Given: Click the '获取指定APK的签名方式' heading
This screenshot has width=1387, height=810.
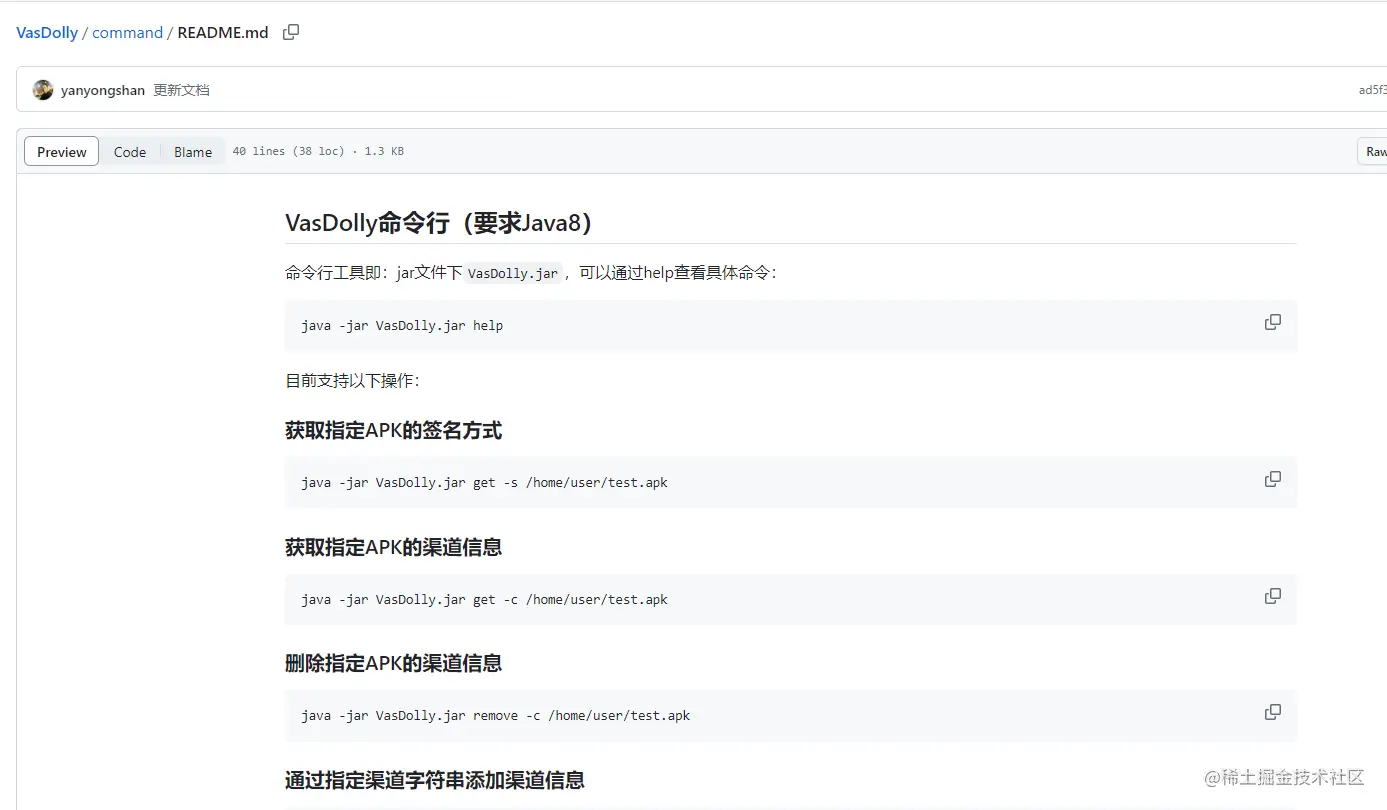Looking at the screenshot, I should [x=393, y=431].
